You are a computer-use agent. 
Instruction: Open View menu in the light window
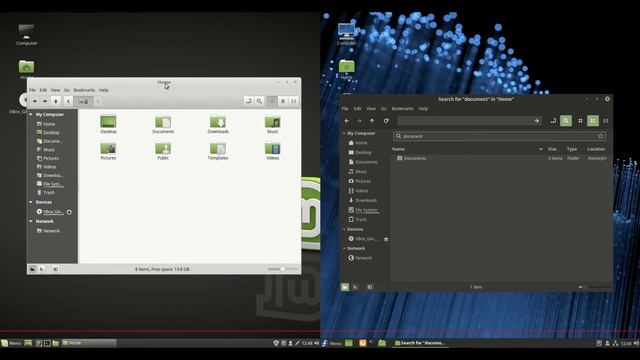click(56, 90)
